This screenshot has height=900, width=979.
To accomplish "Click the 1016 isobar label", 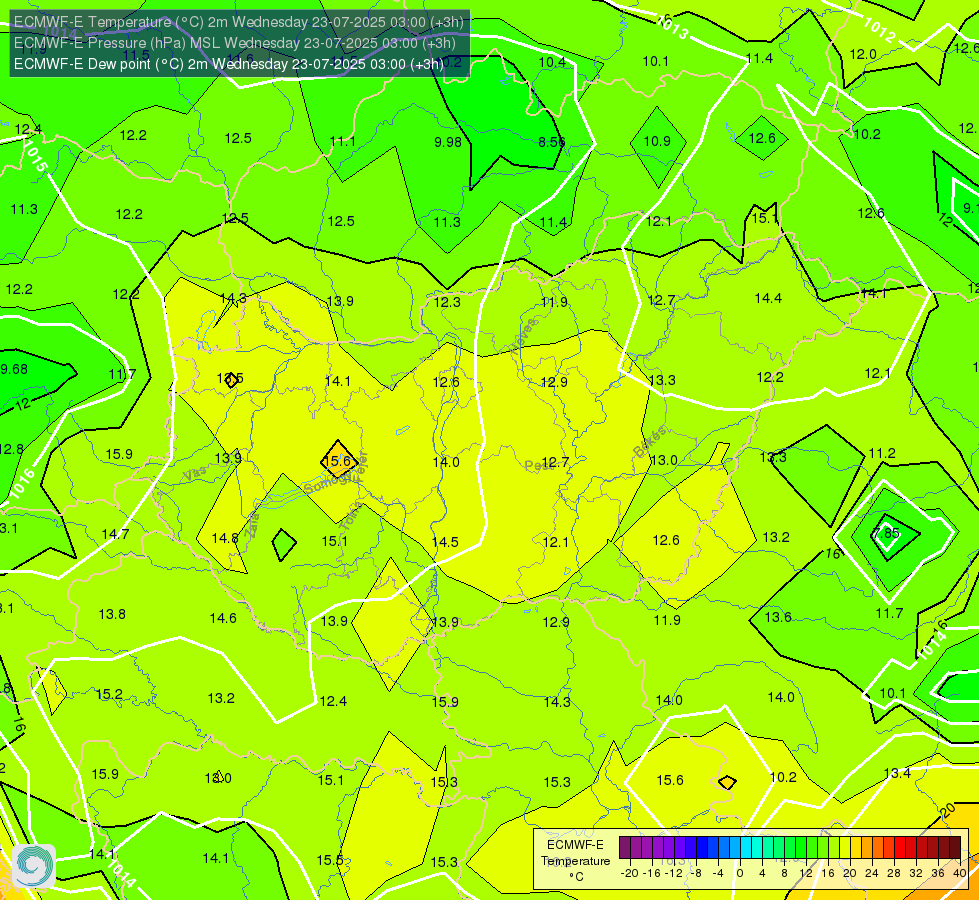I will 22,484.
